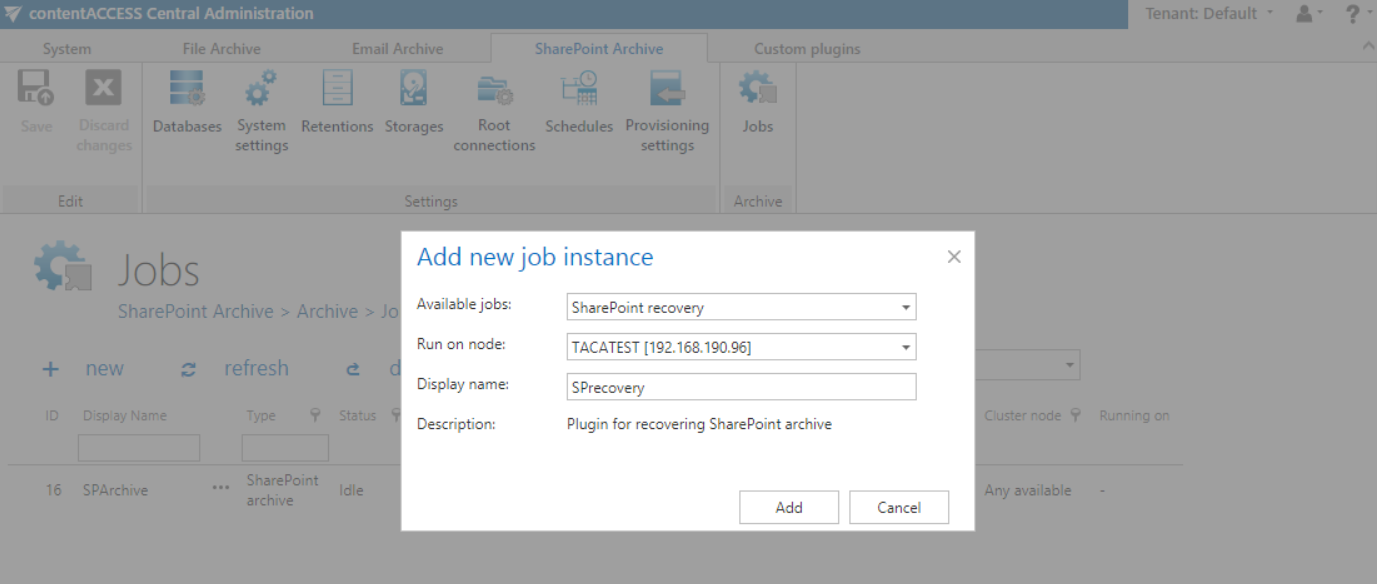Screen dimensions: 1377x584
Task: Open the Schedules calendar icon
Action: click(x=578, y=90)
